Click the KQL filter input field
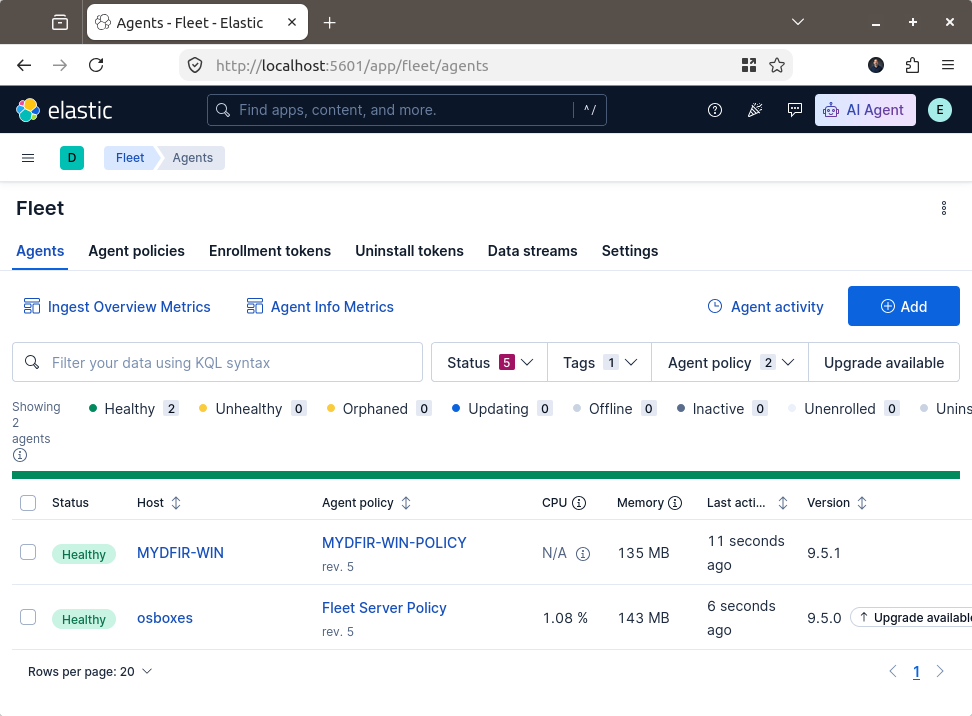 pos(218,363)
